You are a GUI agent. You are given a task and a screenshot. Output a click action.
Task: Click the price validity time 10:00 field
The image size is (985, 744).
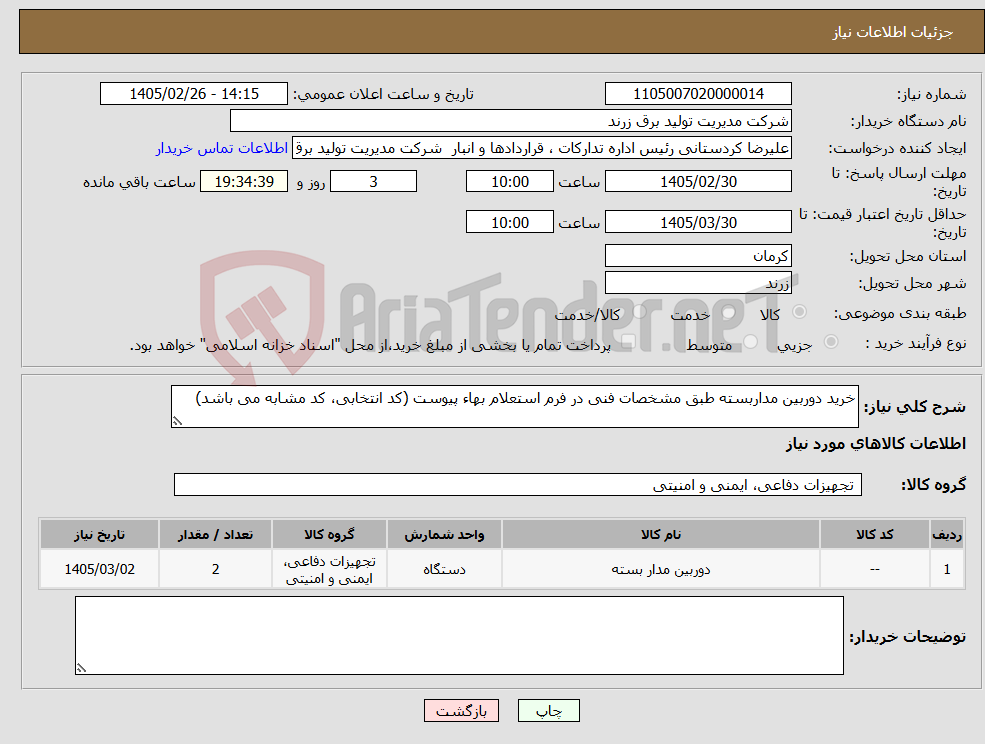(x=509, y=222)
